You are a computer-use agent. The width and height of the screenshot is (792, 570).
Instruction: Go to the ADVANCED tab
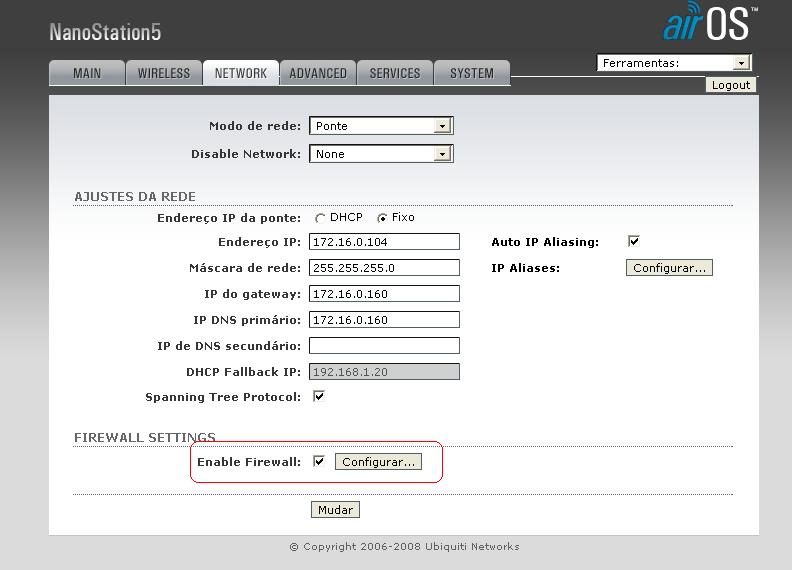pyautogui.click(x=318, y=73)
